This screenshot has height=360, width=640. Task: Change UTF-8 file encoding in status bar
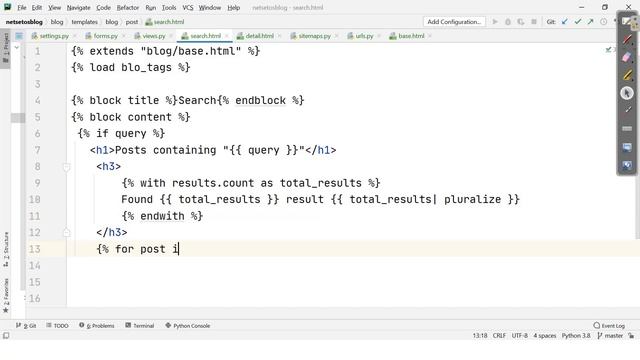[x=520, y=336]
